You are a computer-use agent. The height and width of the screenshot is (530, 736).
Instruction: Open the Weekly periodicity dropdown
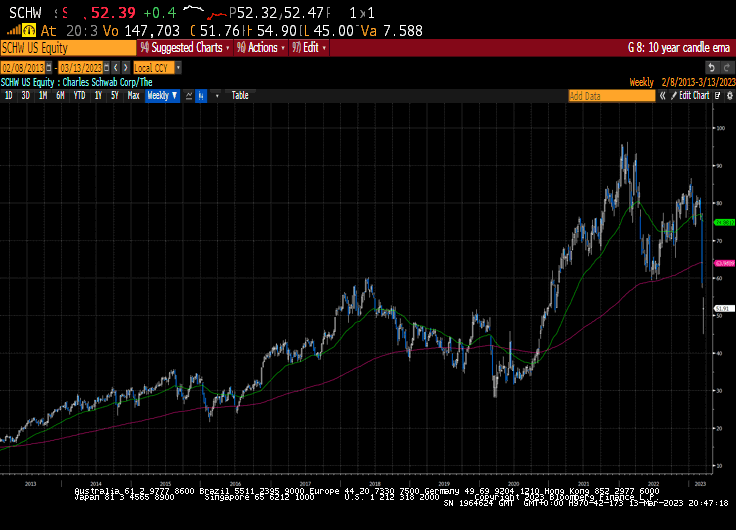tap(162, 96)
